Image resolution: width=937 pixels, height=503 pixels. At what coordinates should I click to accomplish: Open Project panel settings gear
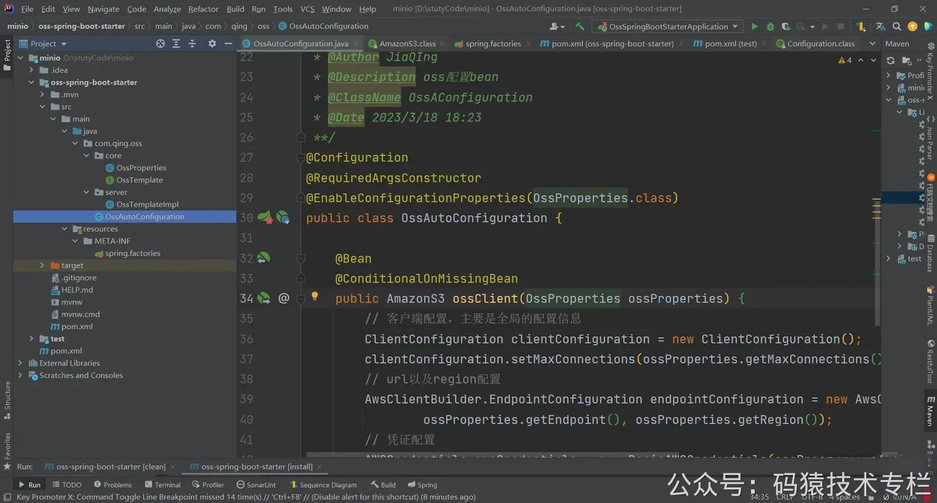point(212,44)
